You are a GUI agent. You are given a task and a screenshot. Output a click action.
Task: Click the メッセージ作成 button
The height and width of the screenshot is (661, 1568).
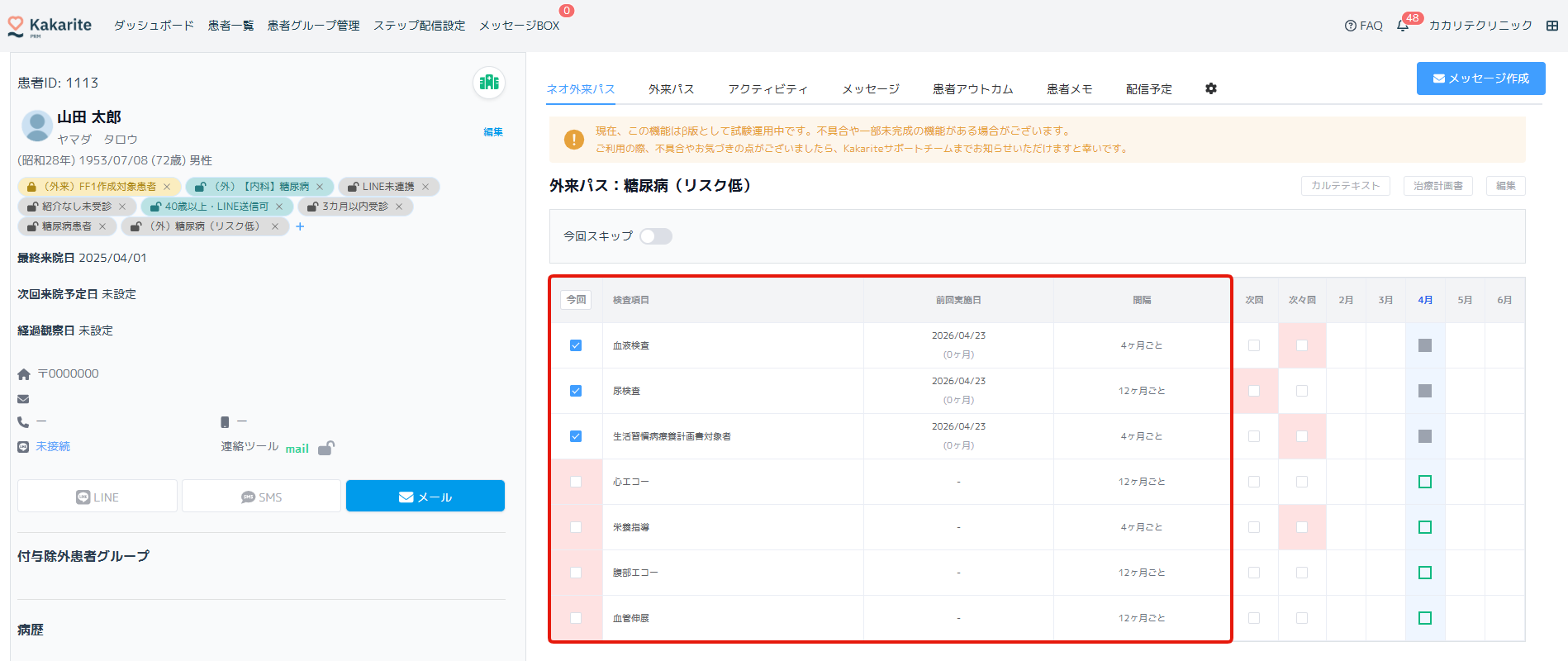tap(1480, 78)
